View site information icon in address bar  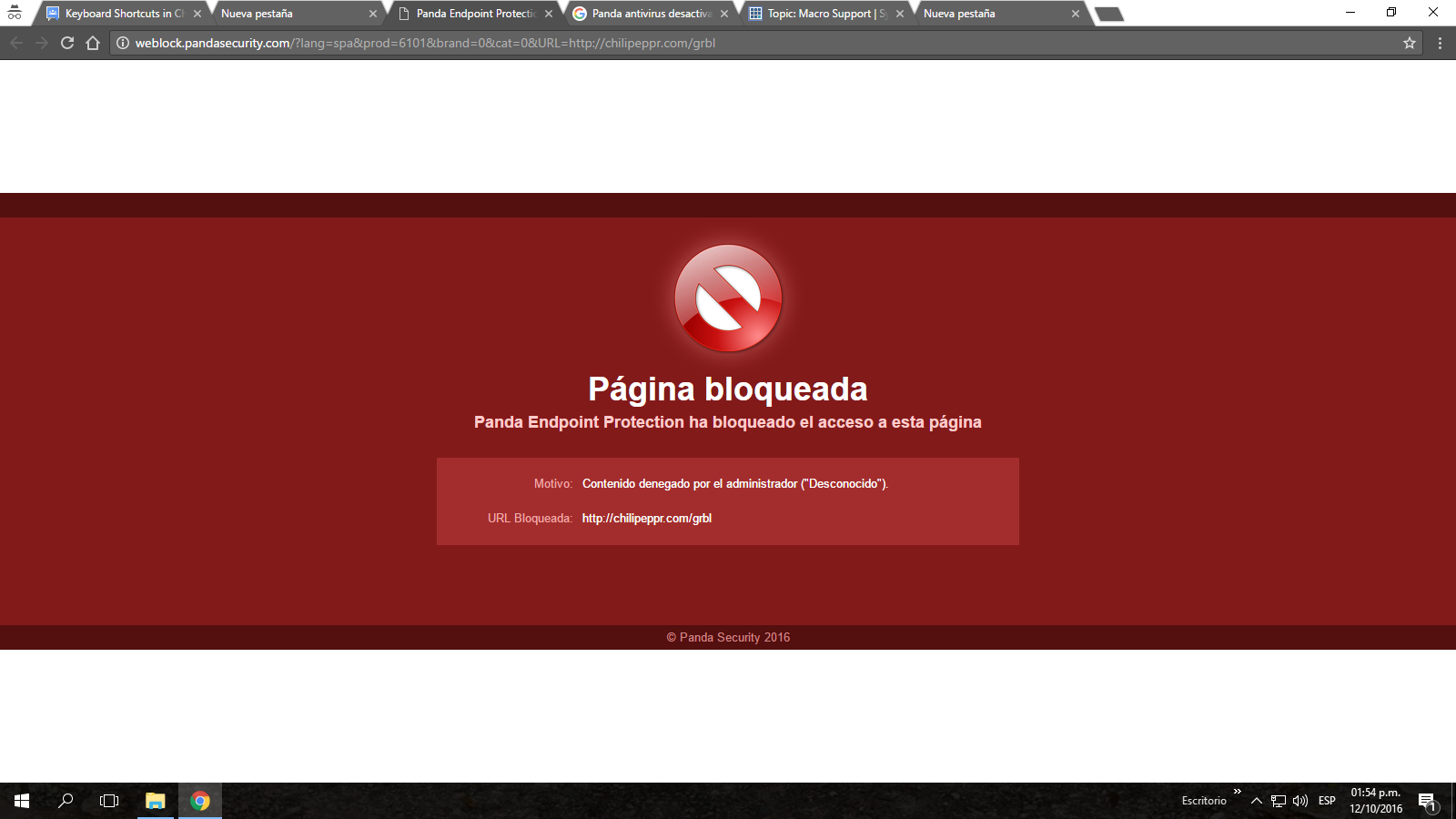[x=123, y=43]
